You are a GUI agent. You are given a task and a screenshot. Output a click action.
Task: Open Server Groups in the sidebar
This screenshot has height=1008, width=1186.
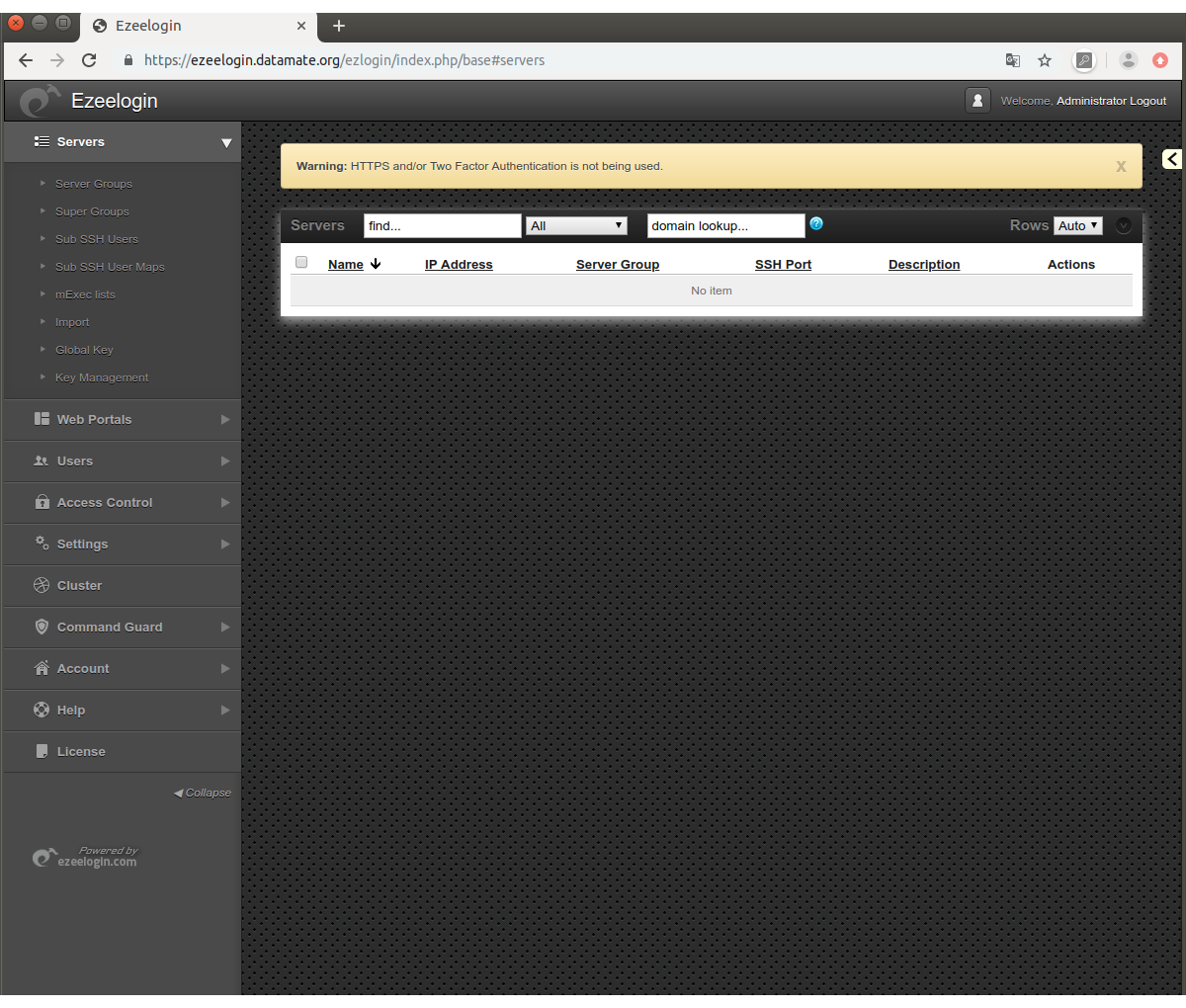click(x=94, y=184)
